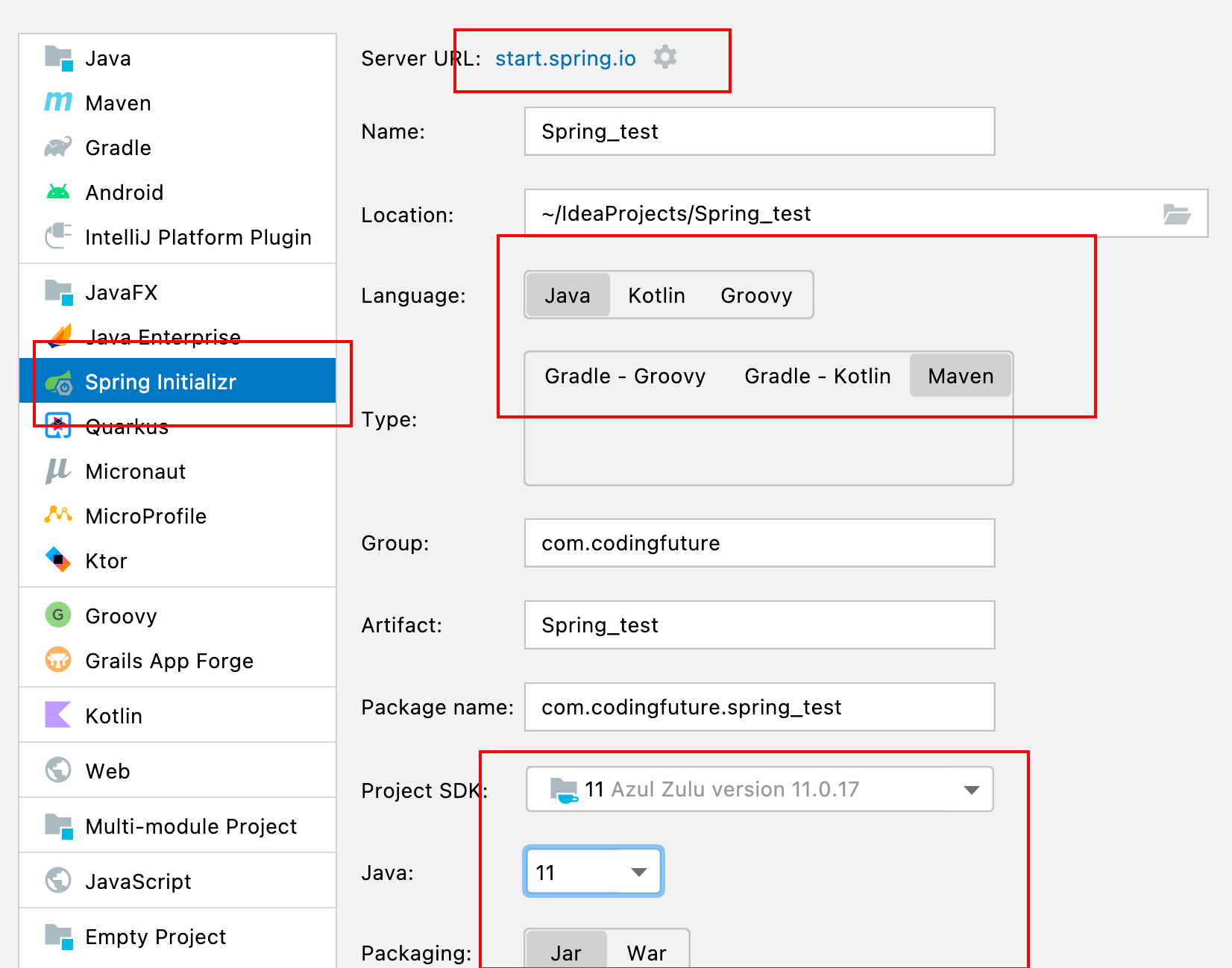Viewport: 1232px width, 968px height.
Task: Click the Ktor icon
Action: pyautogui.click(x=58, y=559)
